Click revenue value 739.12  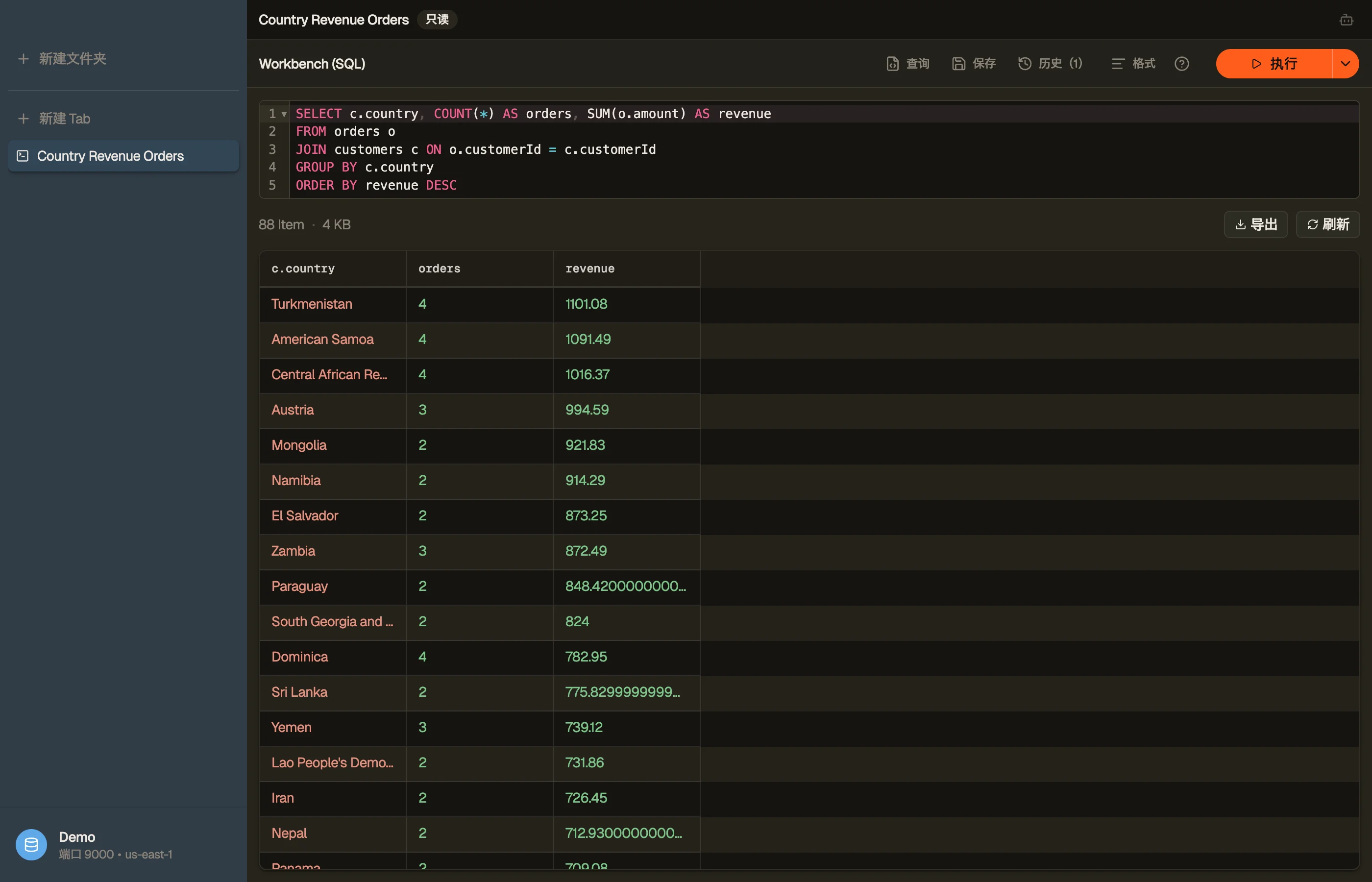pyautogui.click(x=584, y=727)
